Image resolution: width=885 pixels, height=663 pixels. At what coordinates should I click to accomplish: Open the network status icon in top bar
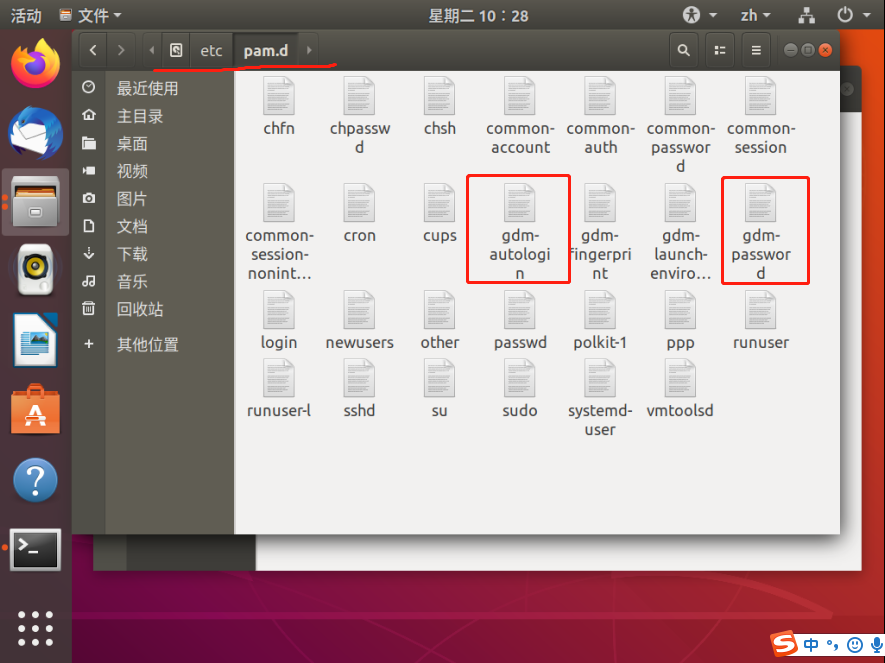pyautogui.click(x=806, y=15)
